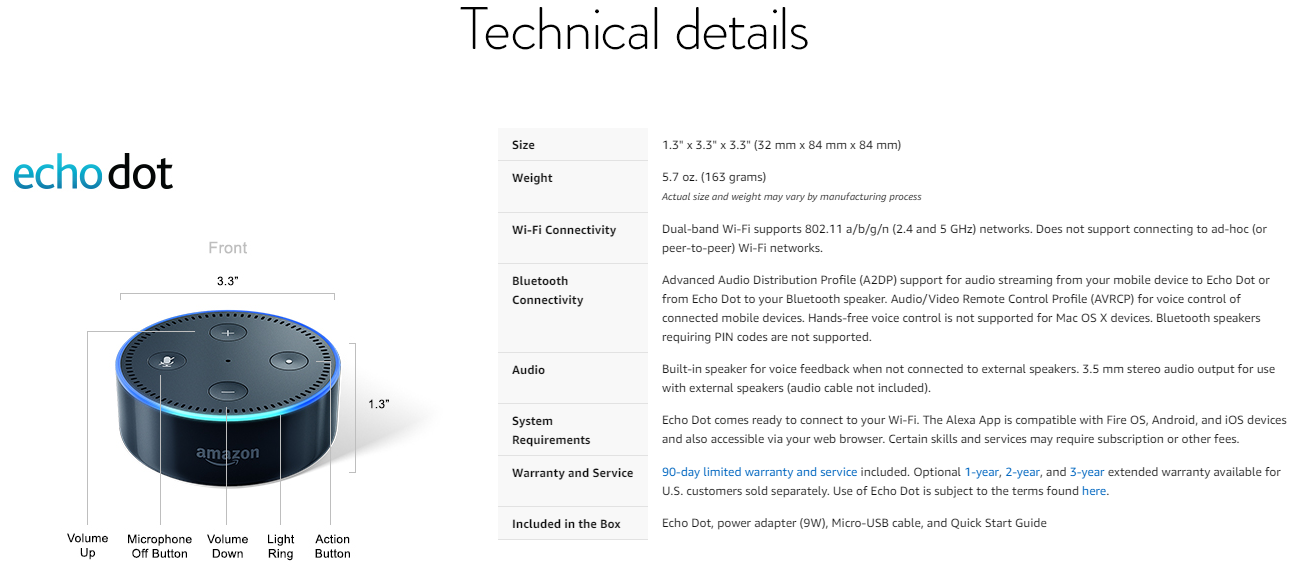Click the "Technical details" heading
1306x575 pixels.
(x=634, y=32)
